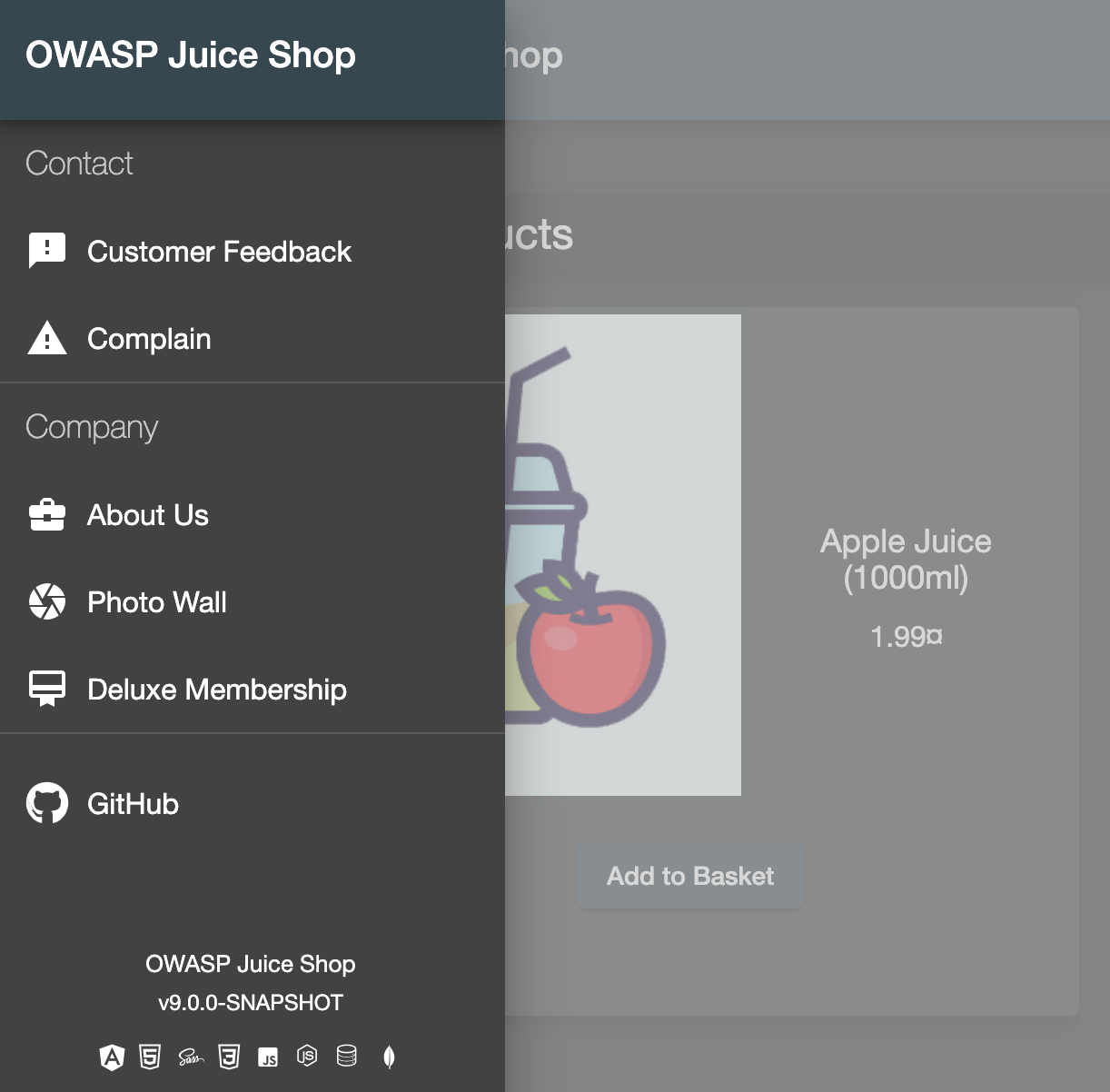Image resolution: width=1110 pixels, height=1092 pixels.
Task: Click the OWASP Juice Shop sidebar title
Action: pyautogui.click(x=191, y=55)
